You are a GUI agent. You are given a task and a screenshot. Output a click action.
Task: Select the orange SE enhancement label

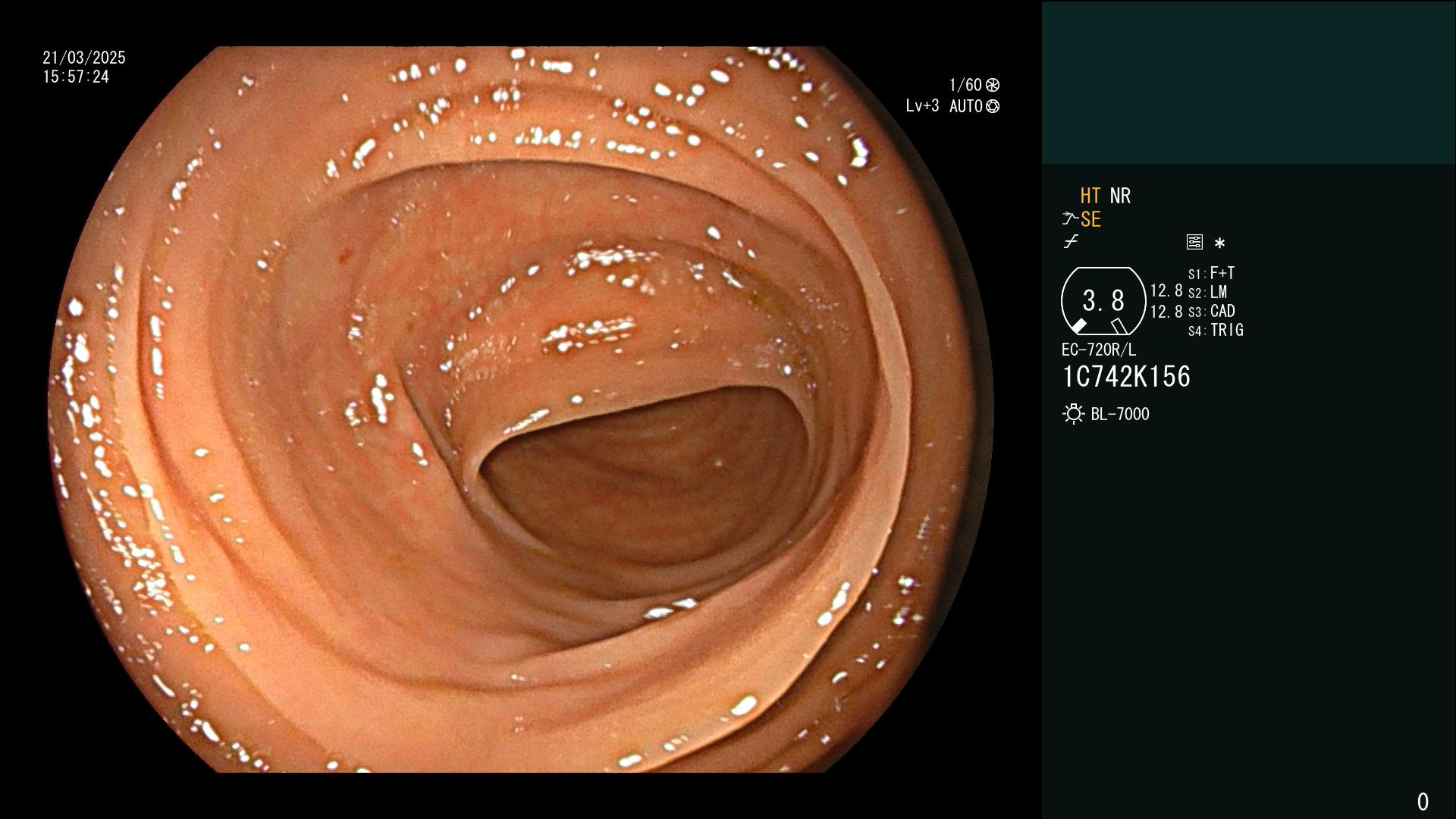(x=1090, y=219)
